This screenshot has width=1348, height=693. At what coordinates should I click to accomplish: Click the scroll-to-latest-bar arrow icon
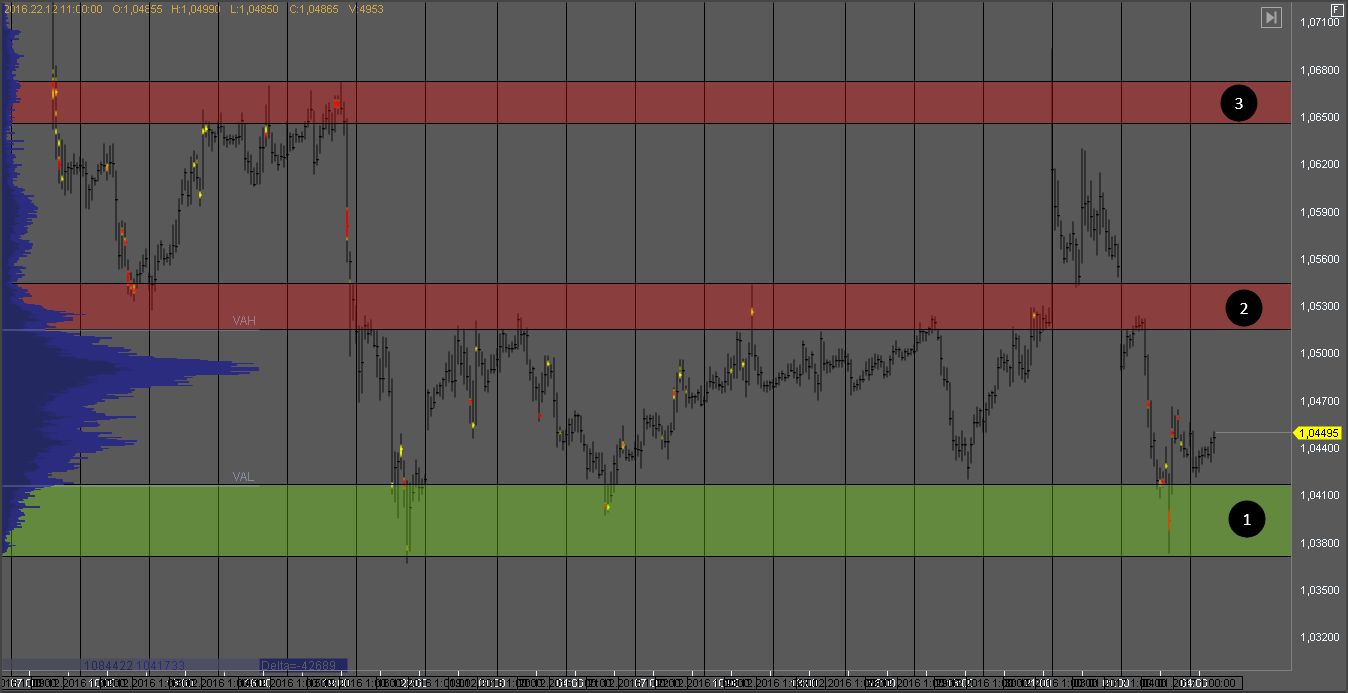(x=1271, y=17)
